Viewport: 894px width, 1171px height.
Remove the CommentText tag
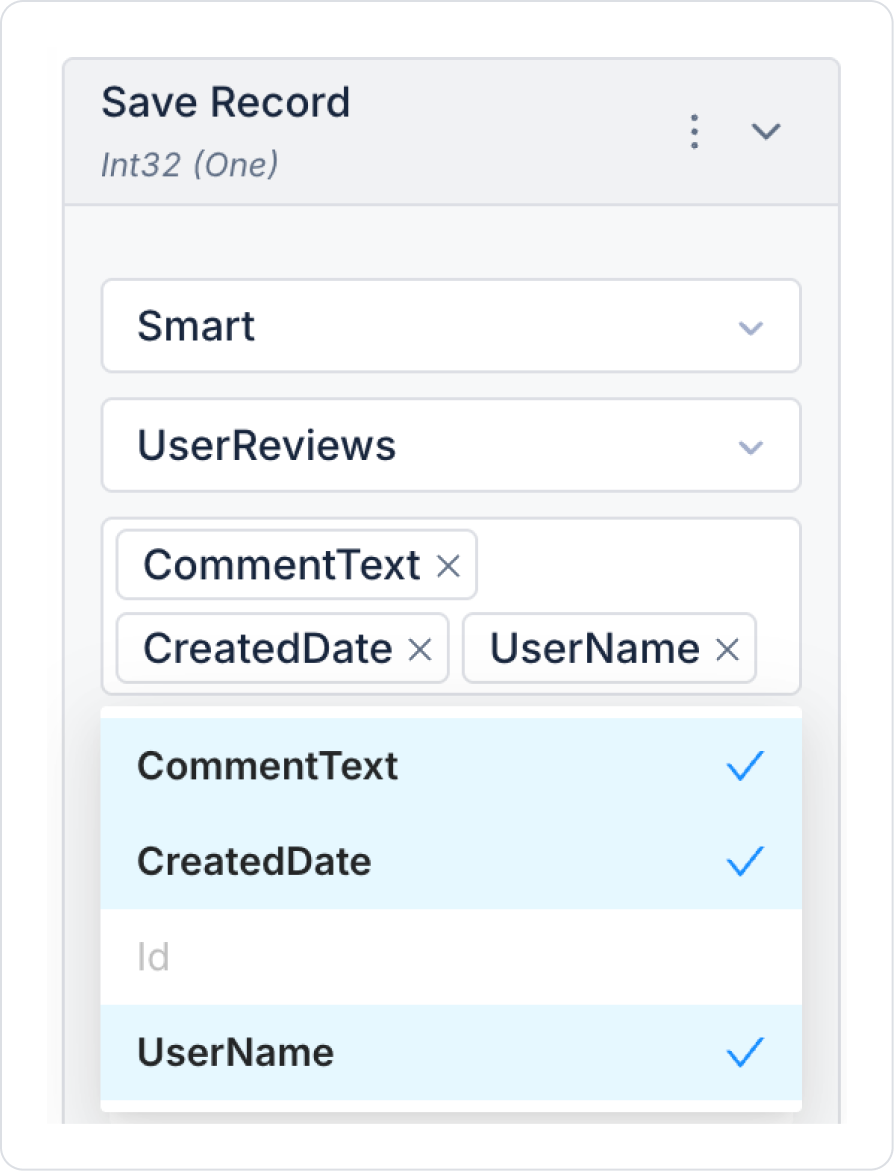point(449,567)
